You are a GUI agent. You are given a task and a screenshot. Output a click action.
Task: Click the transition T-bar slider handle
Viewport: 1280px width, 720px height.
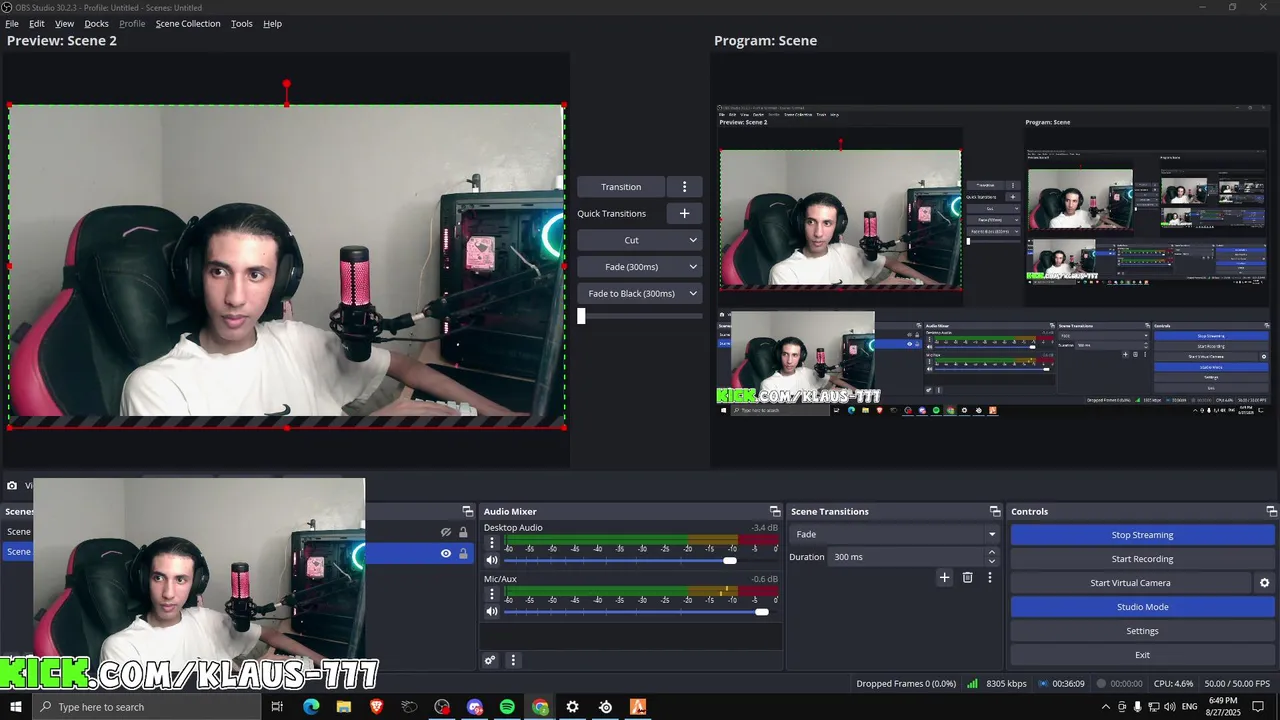click(581, 316)
